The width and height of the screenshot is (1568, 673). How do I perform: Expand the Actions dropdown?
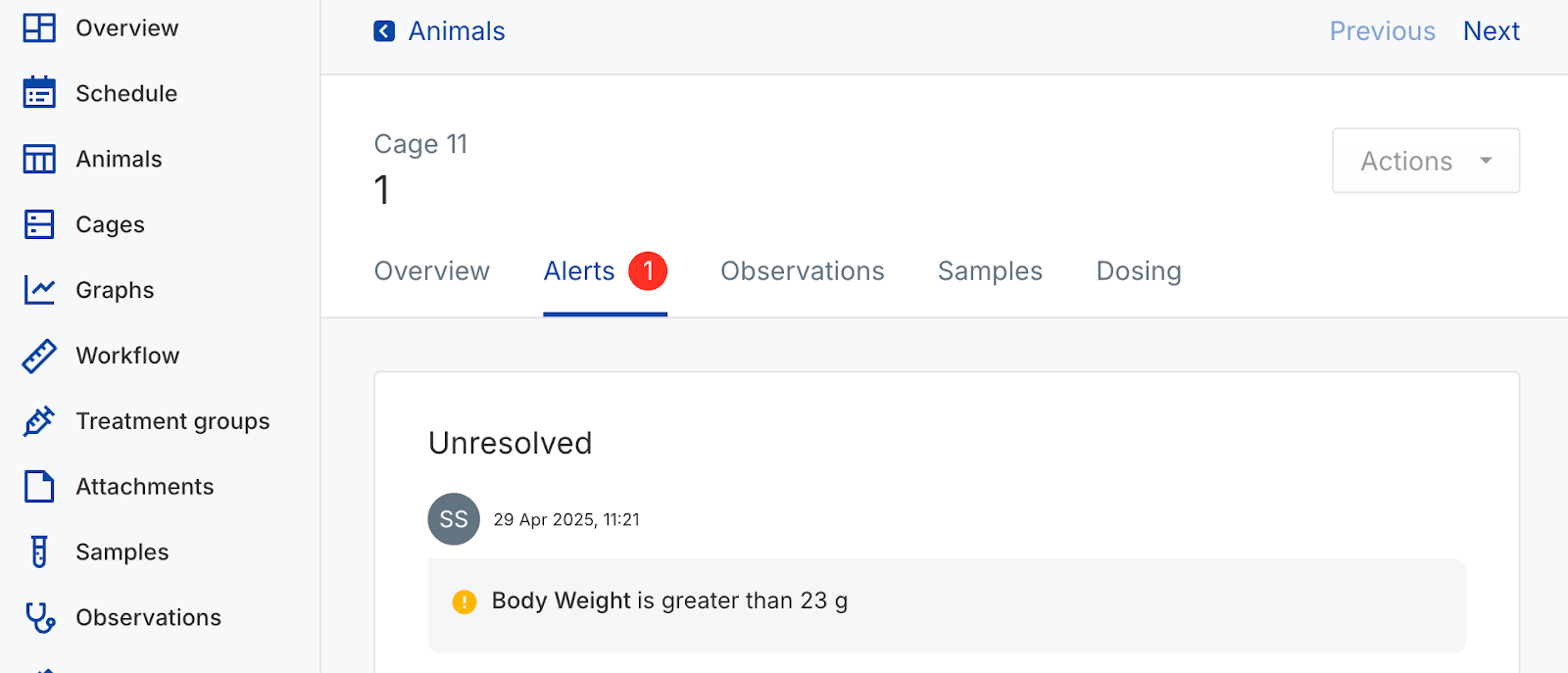[x=1425, y=161]
